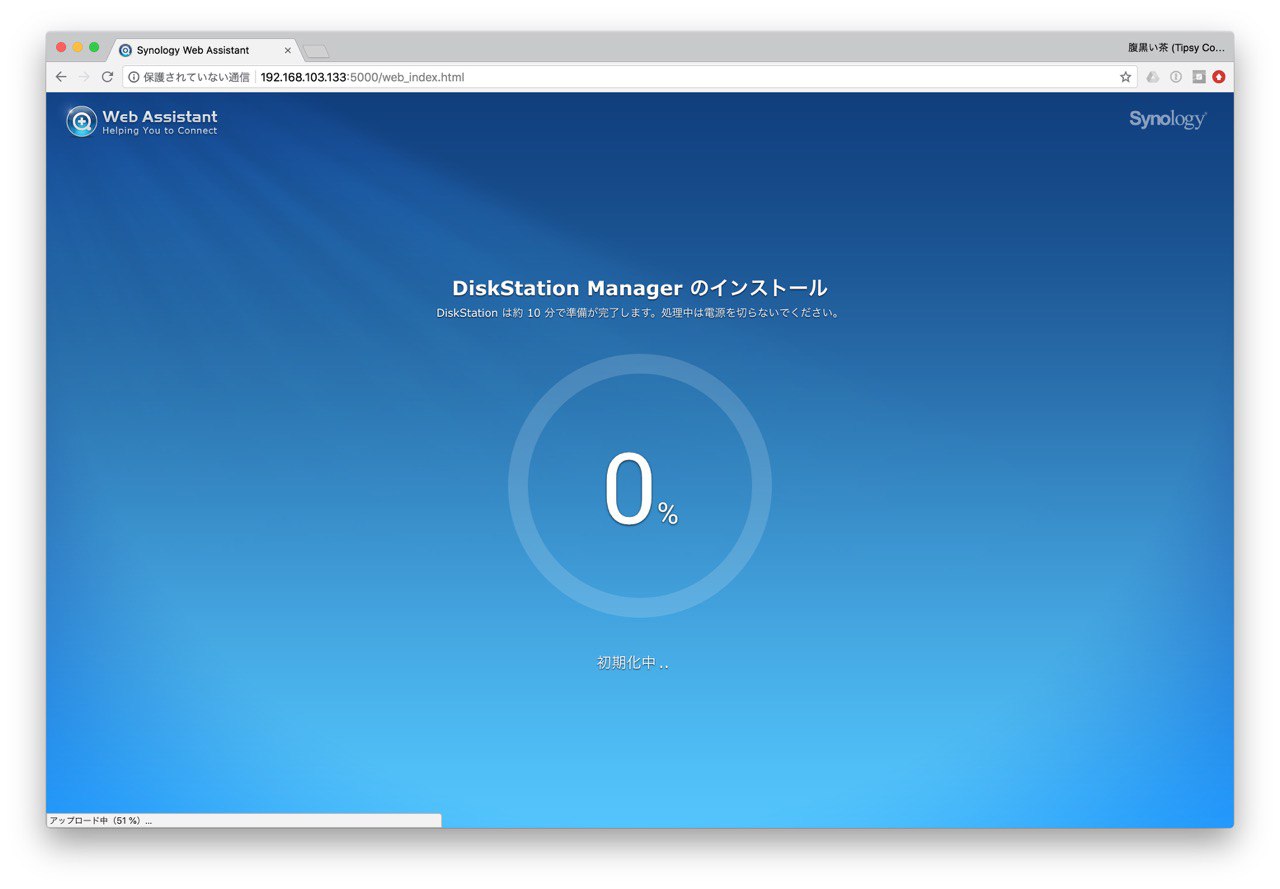The image size is (1280, 889).
Task: Click the "アップロード中 (51 %)" status bar
Action: [243, 820]
